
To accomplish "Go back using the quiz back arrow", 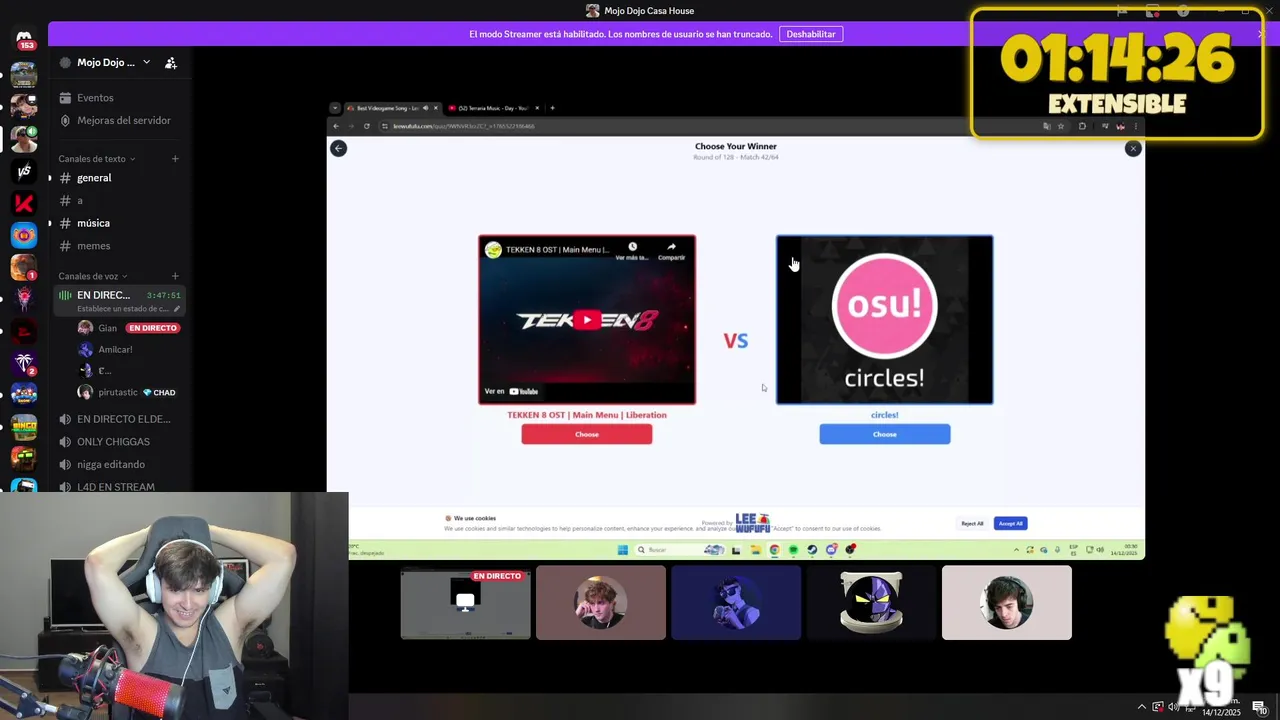I will (x=338, y=148).
